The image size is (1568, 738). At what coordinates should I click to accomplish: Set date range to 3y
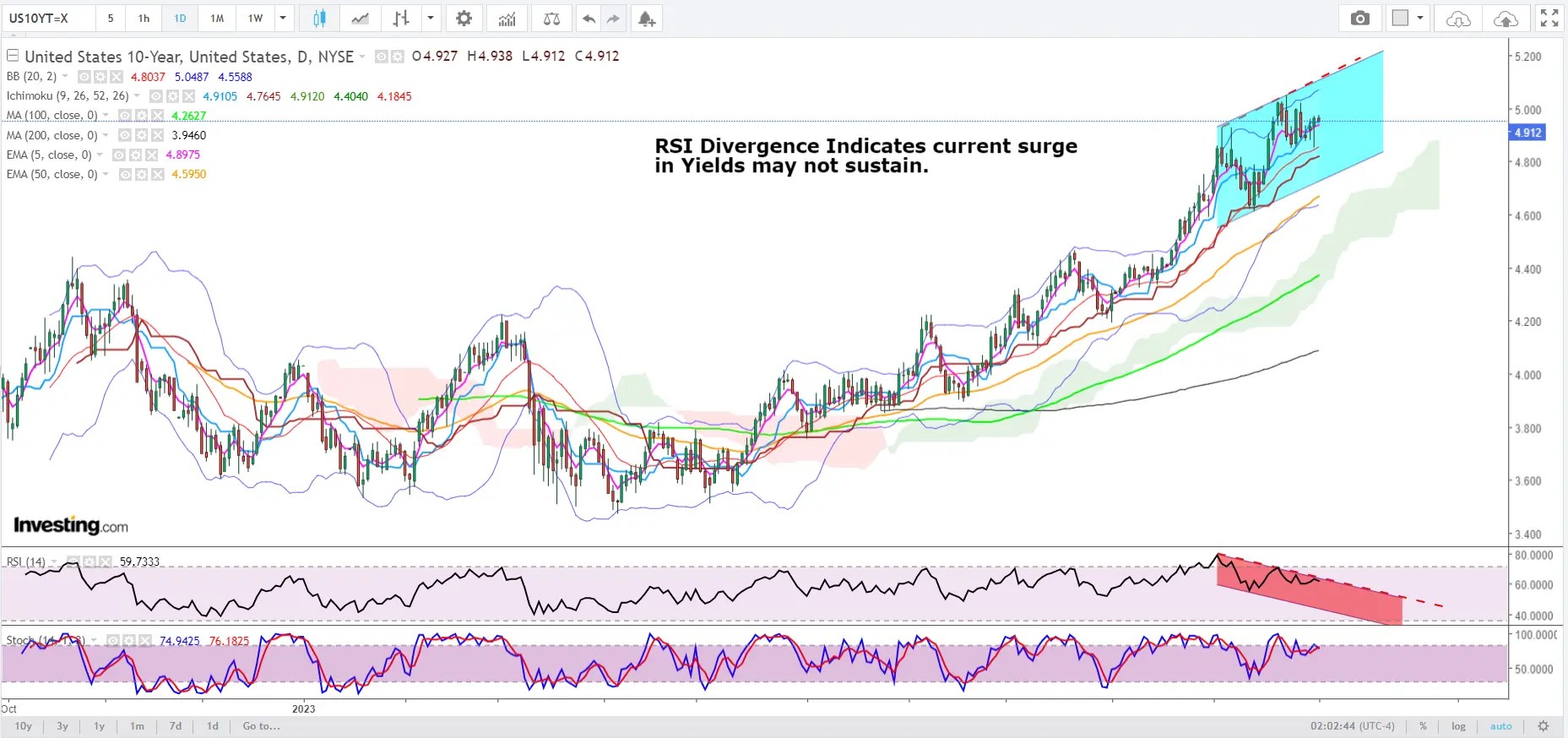[x=62, y=726]
